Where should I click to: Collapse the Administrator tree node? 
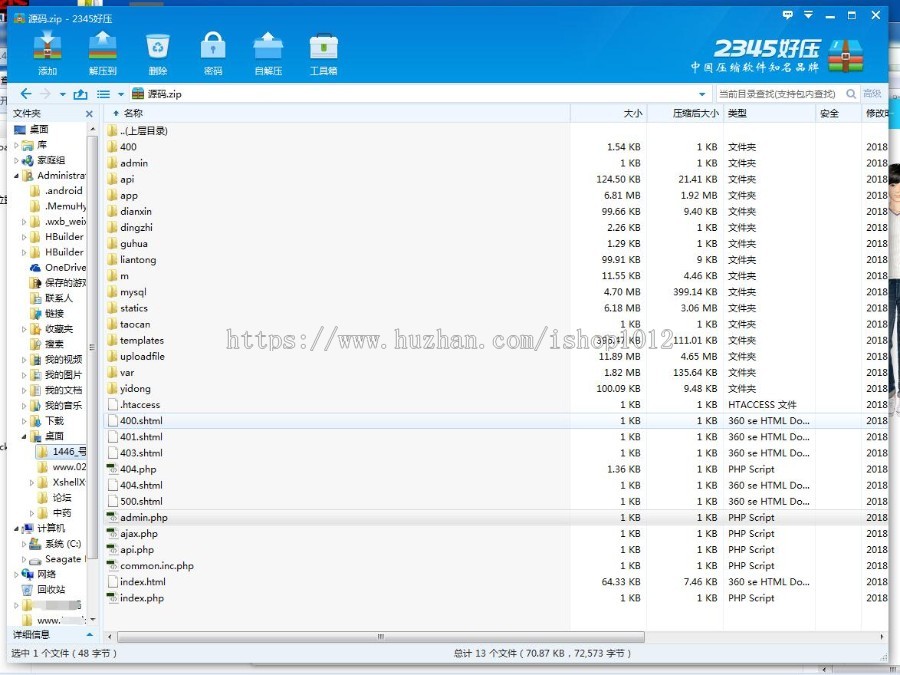click(x=16, y=176)
